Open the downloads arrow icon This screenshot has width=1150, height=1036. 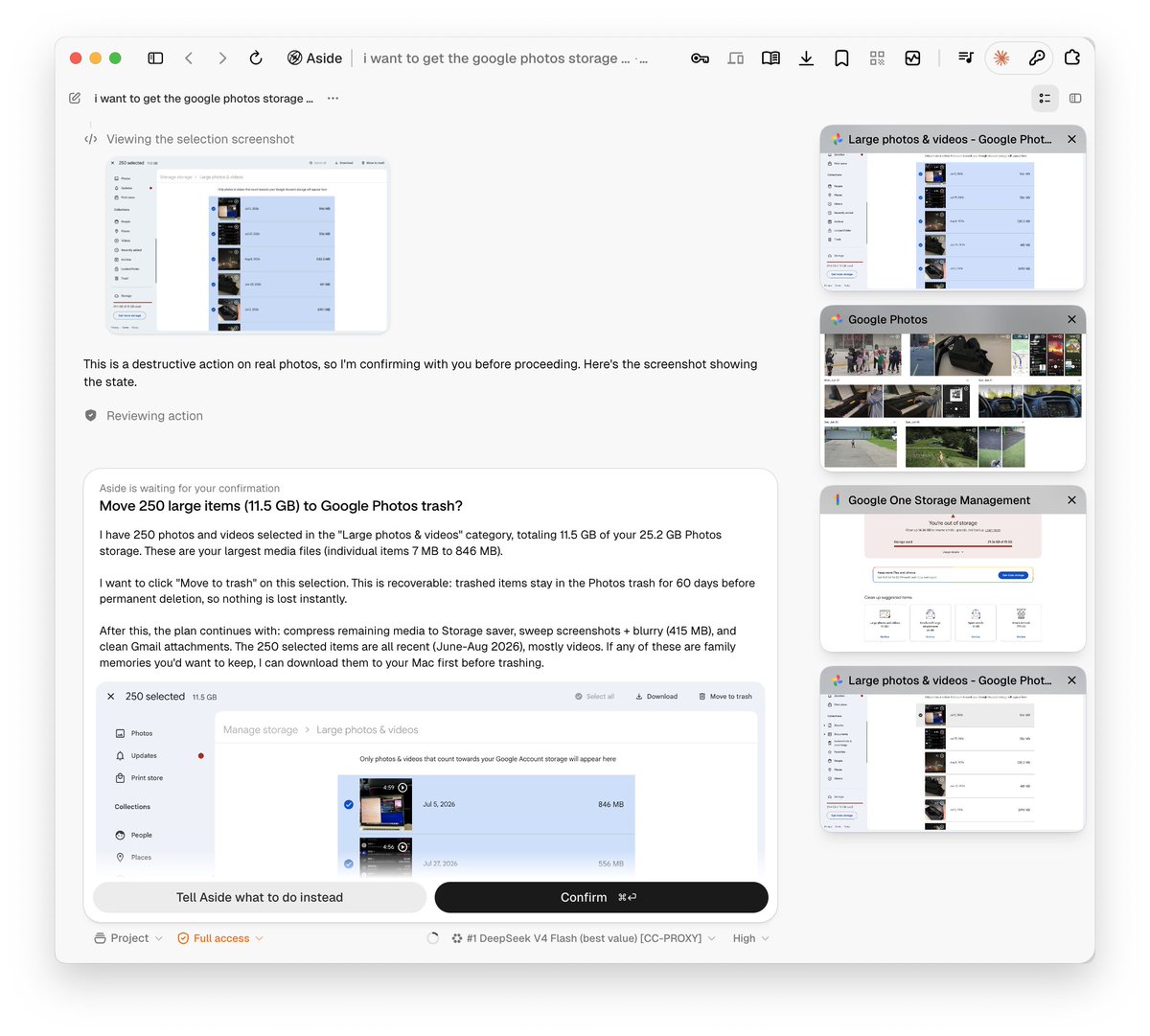(806, 58)
